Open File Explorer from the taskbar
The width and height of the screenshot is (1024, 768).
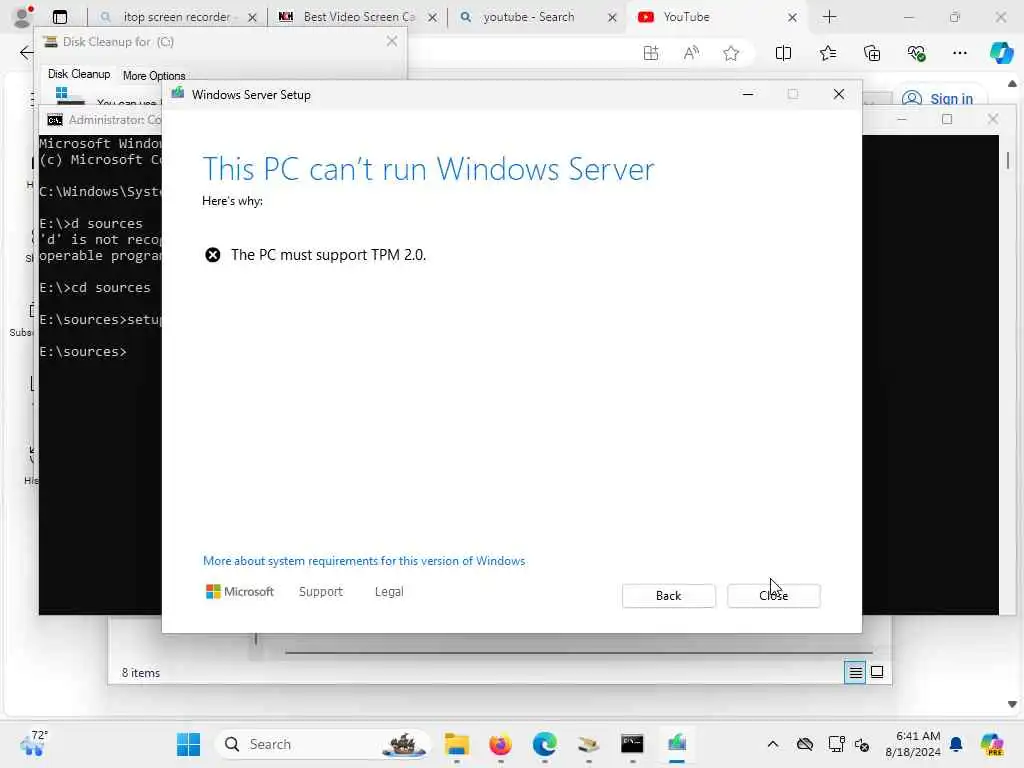[456, 744]
